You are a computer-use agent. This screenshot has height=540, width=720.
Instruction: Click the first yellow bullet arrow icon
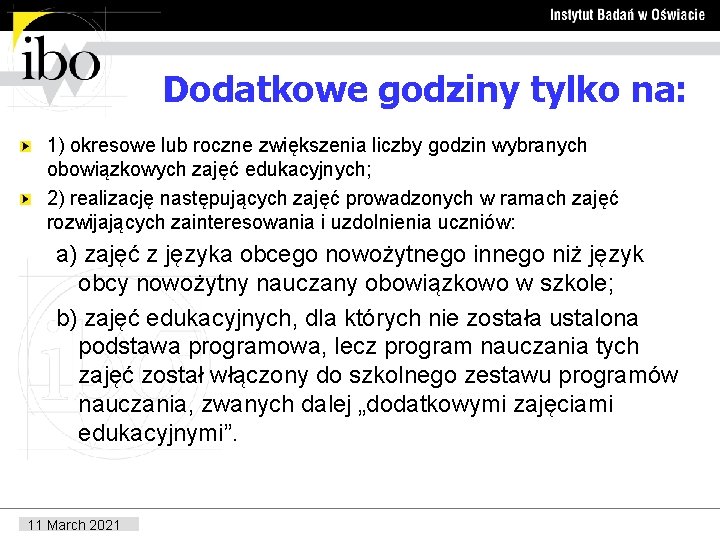click(x=25, y=147)
